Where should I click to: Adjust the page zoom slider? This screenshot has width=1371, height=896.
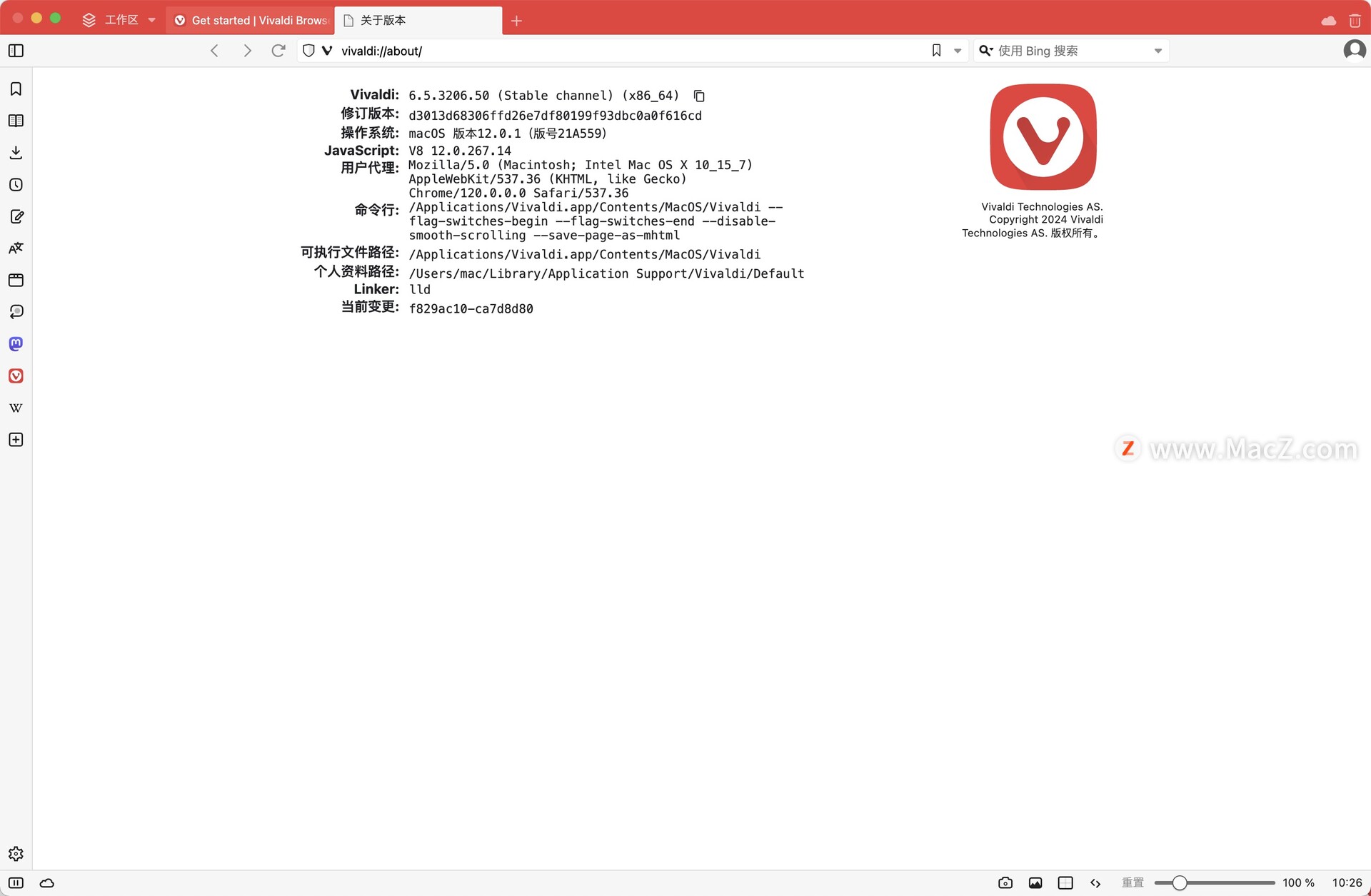point(1214,883)
